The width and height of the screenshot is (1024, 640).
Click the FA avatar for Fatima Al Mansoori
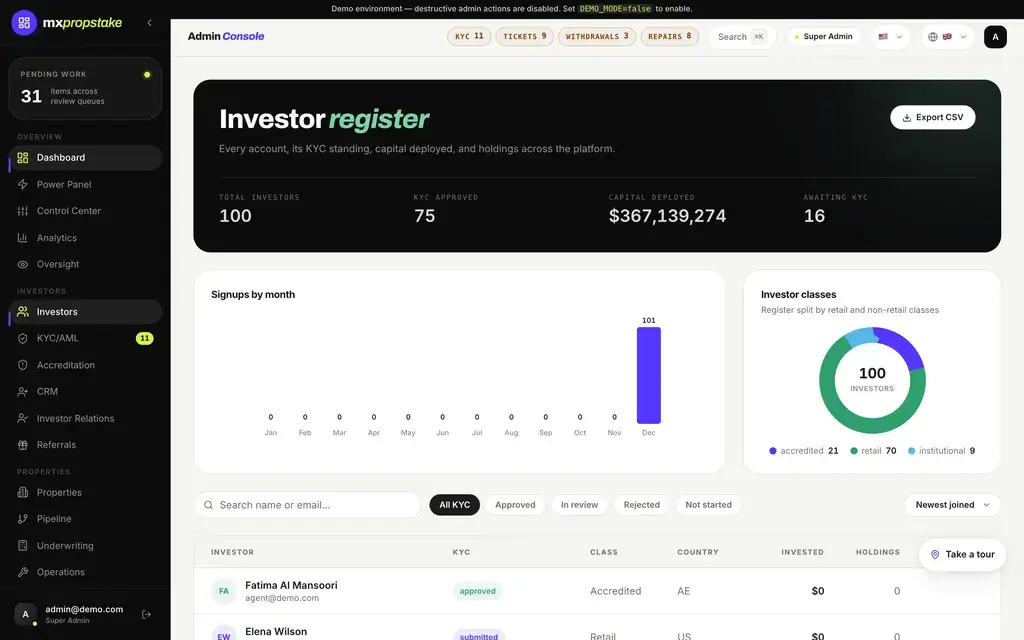click(223, 591)
